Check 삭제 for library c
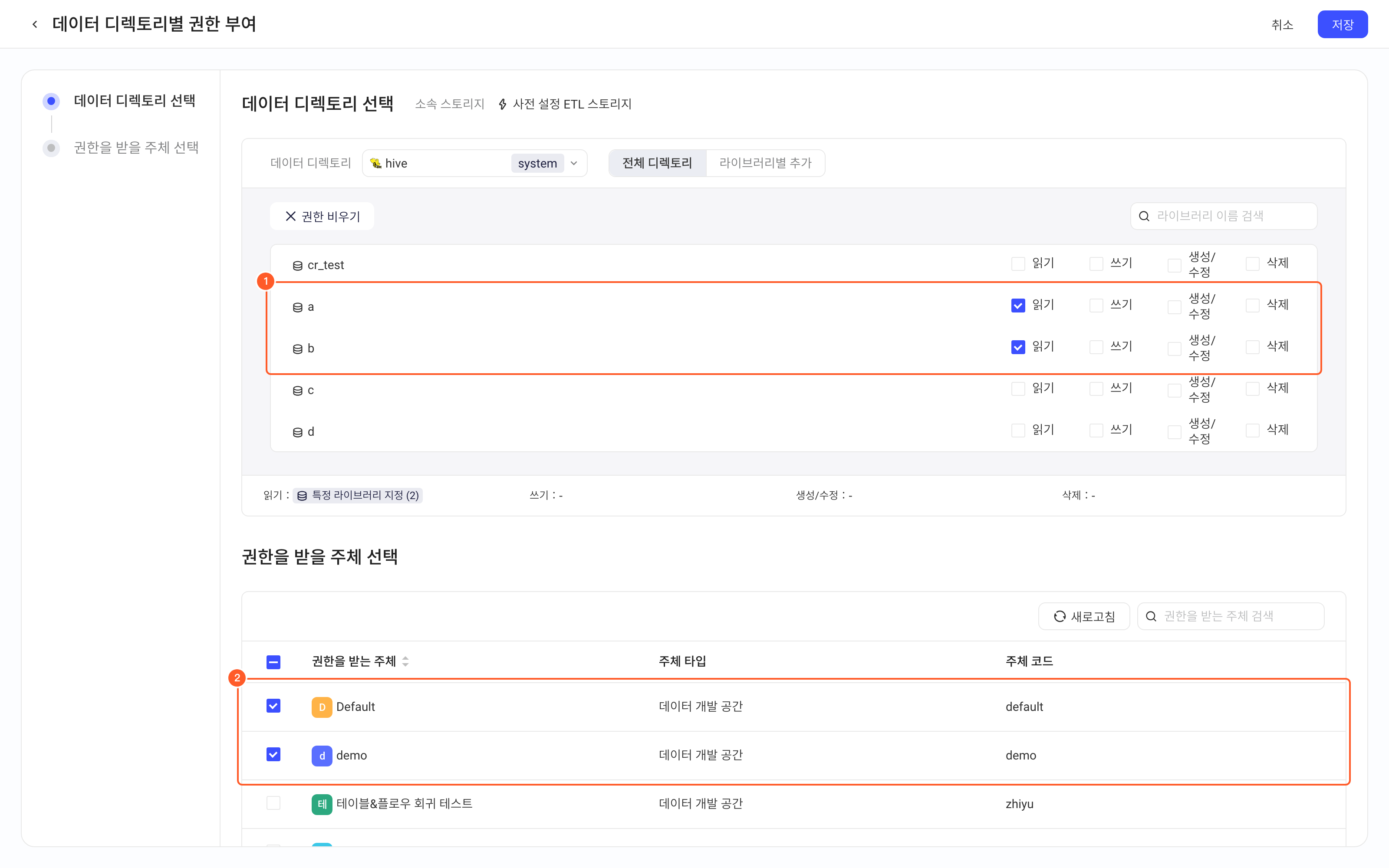This screenshot has height=868, width=1389. 1252,389
